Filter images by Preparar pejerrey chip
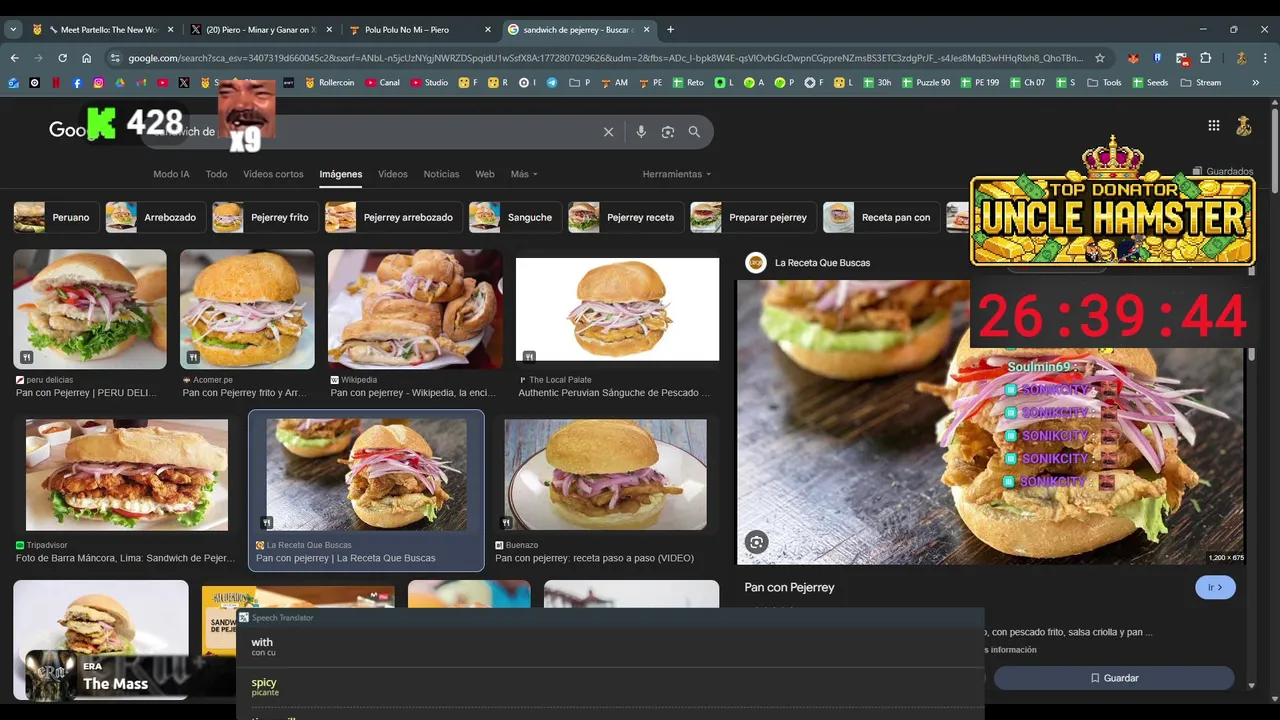 pyautogui.click(x=753, y=217)
